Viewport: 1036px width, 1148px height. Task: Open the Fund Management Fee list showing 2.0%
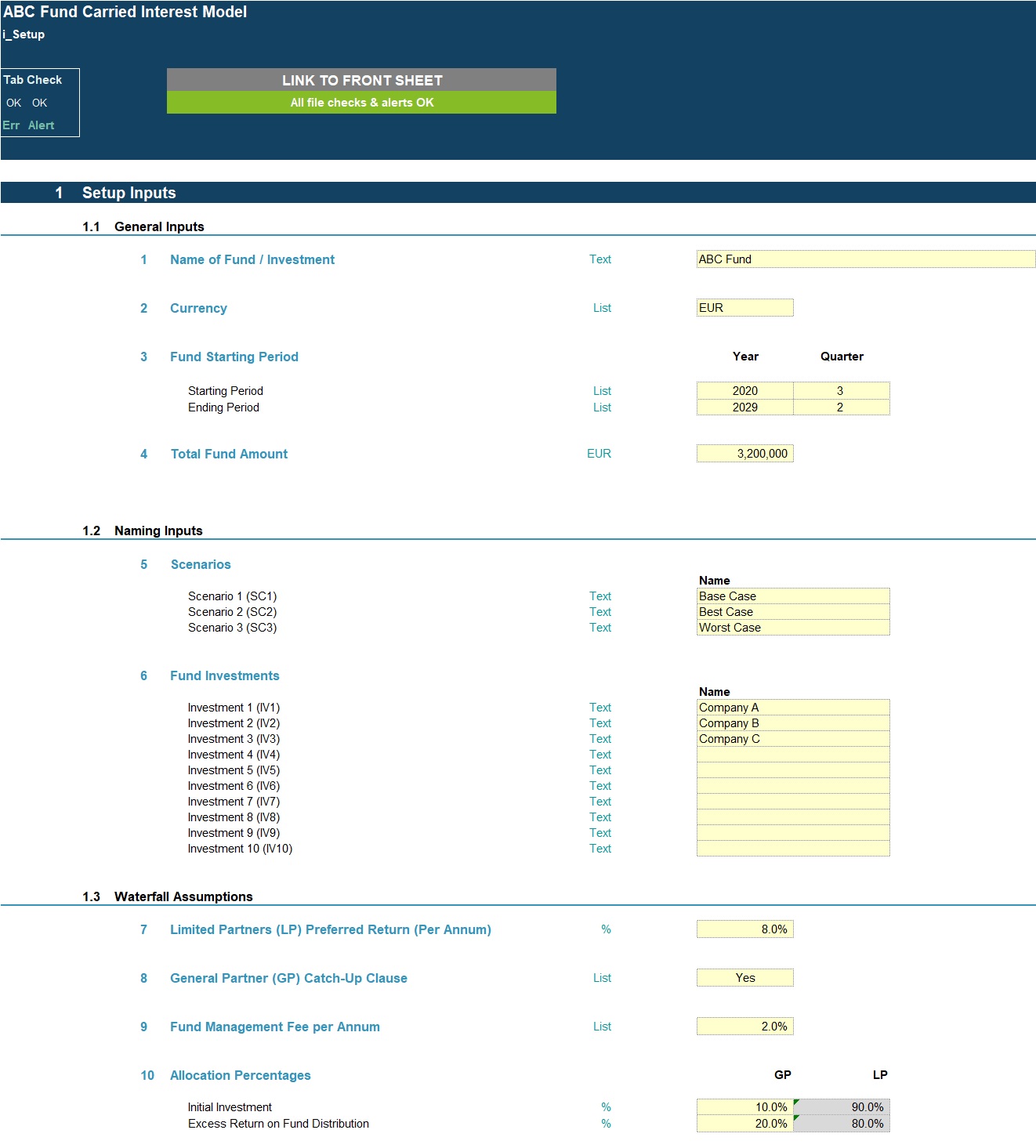click(745, 1027)
